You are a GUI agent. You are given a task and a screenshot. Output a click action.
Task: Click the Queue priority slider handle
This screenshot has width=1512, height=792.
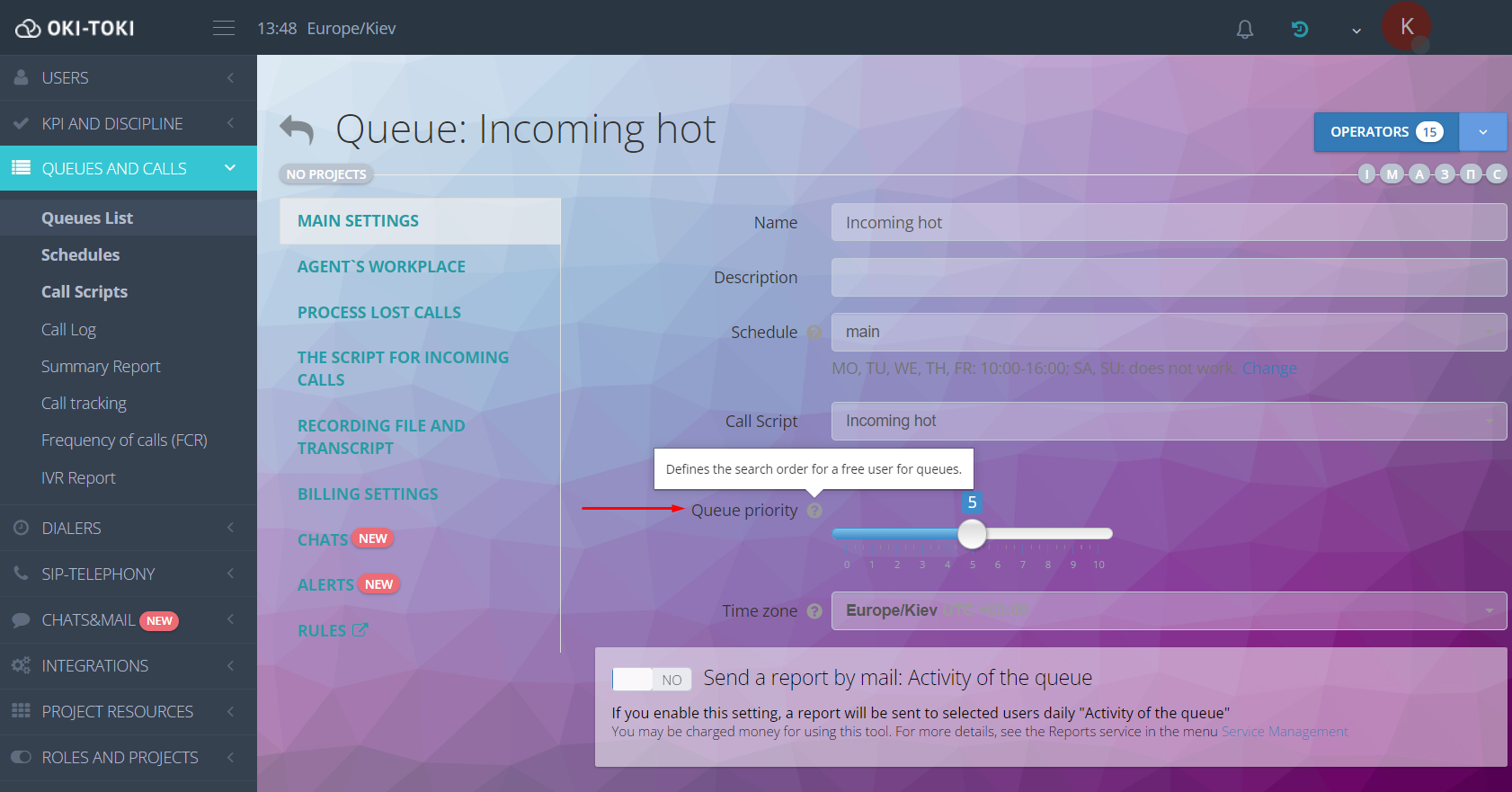(972, 534)
